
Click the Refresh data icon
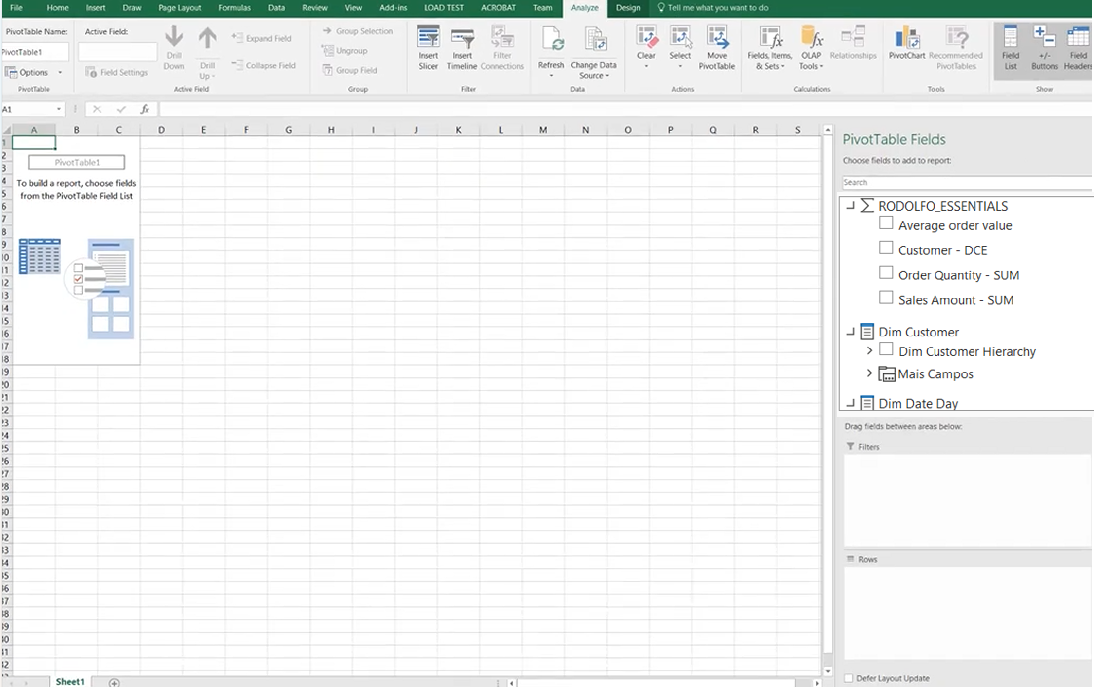click(x=551, y=47)
